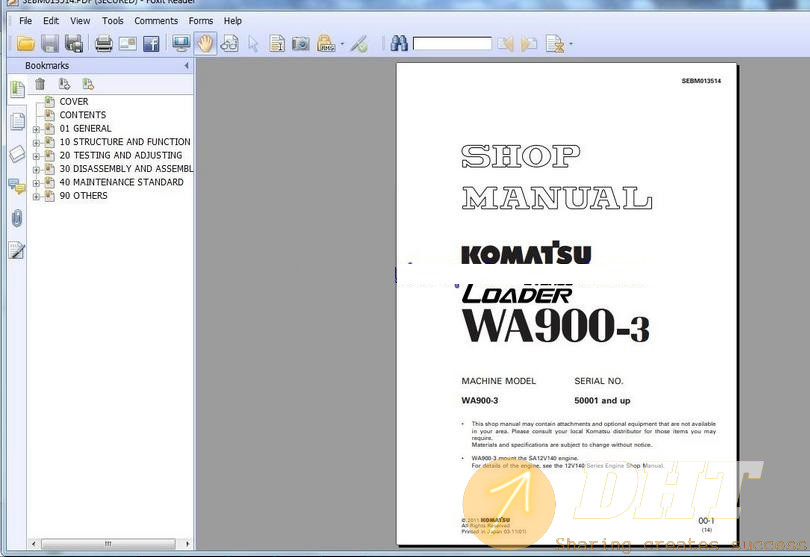Click the RMS padlock protection icon
Image resolution: width=810 pixels, height=557 pixels.
[x=325, y=44]
